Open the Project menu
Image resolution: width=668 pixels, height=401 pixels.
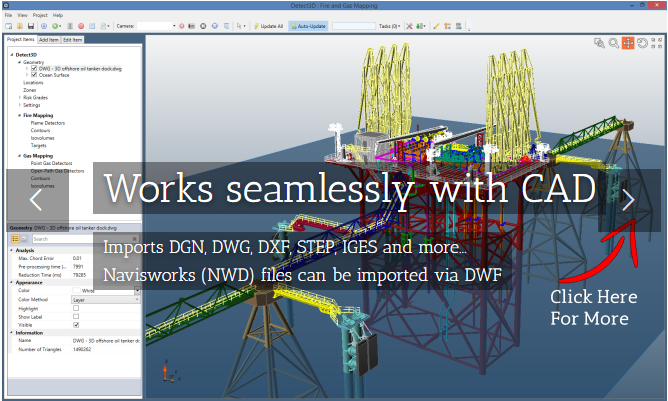coord(40,15)
